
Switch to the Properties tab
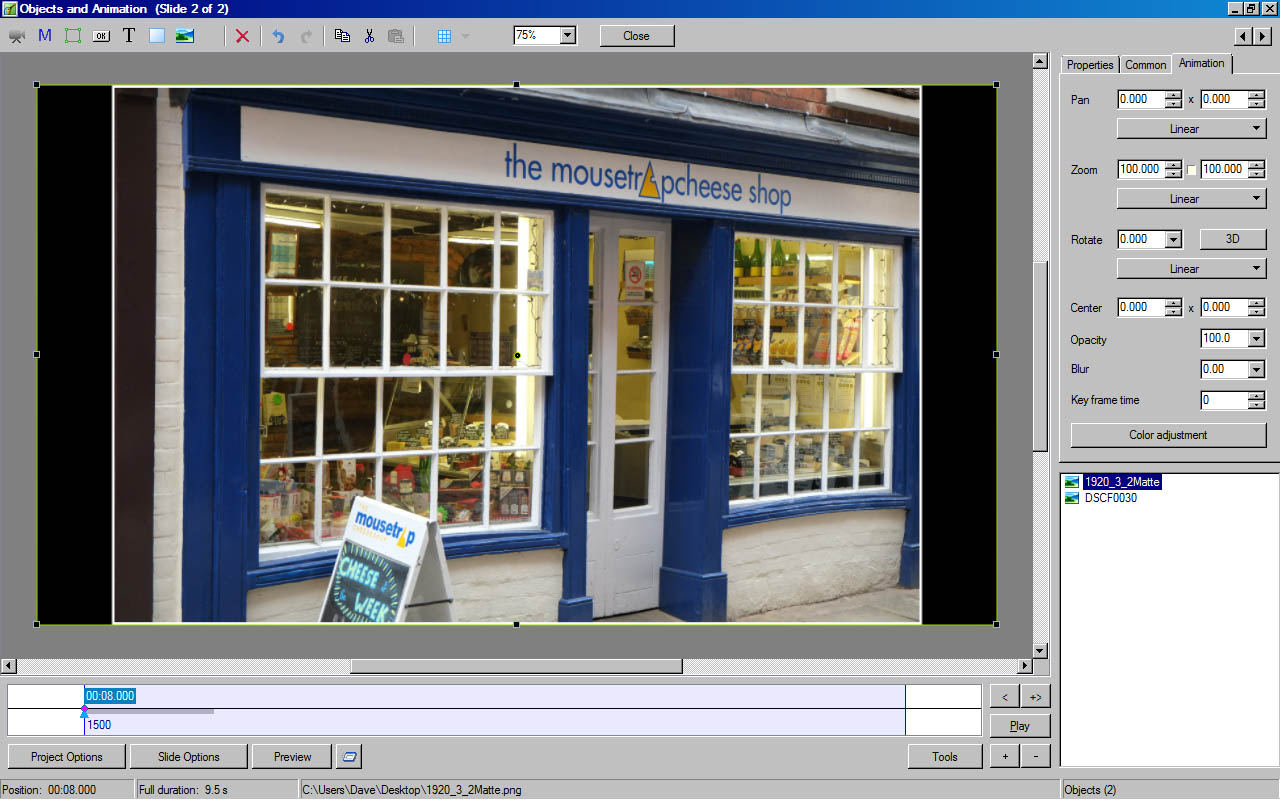tap(1090, 65)
